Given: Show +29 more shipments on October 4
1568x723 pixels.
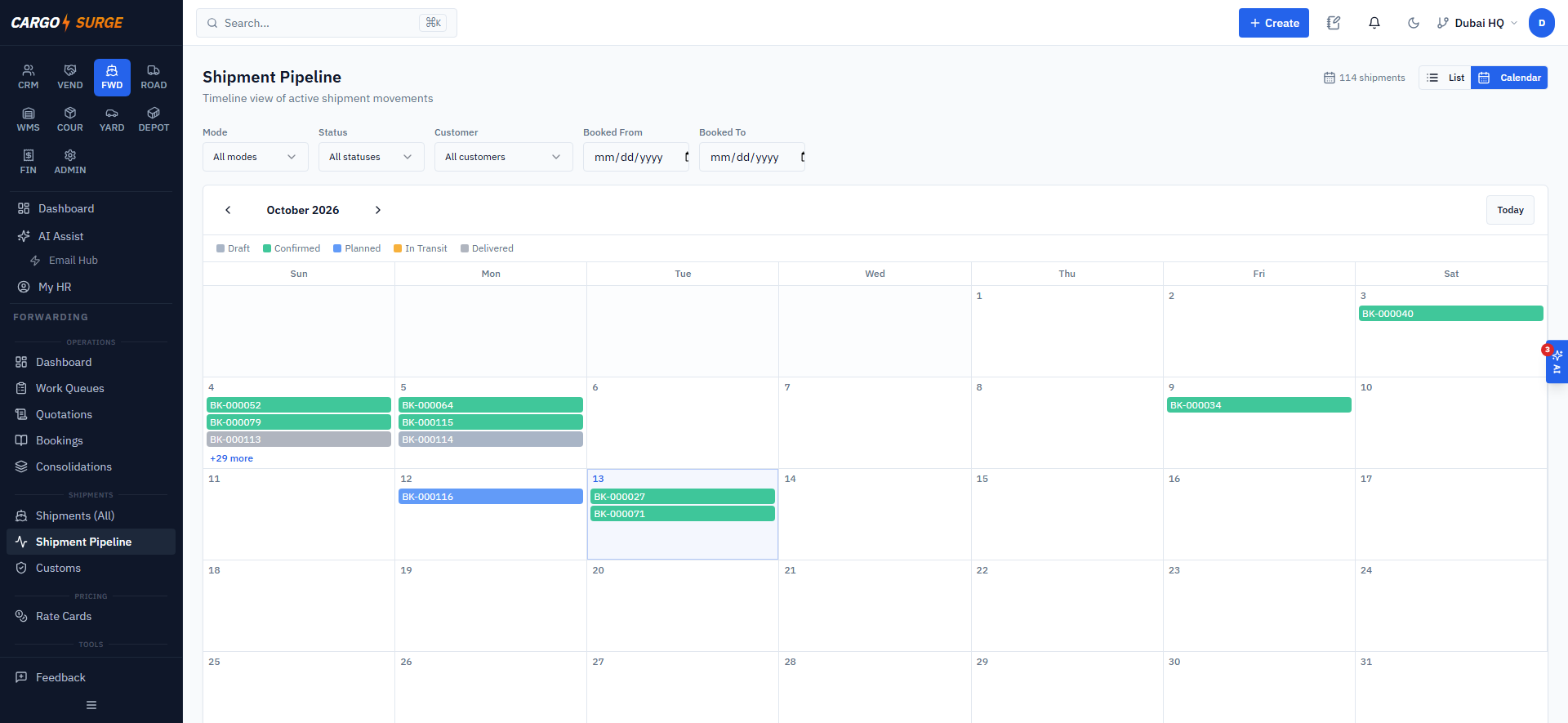Looking at the screenshot, I should (232, 458).
